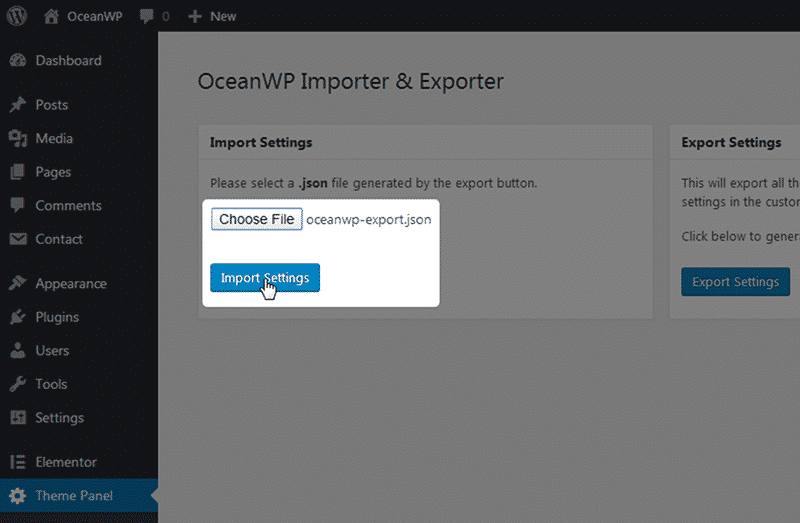Click the comment count 0 in admin bar
Screen dimensions: 800x523
click(166, 16)
